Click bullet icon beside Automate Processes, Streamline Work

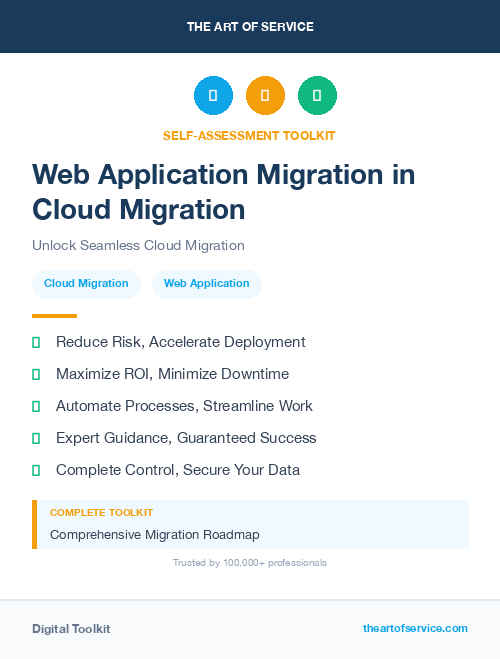36,406
